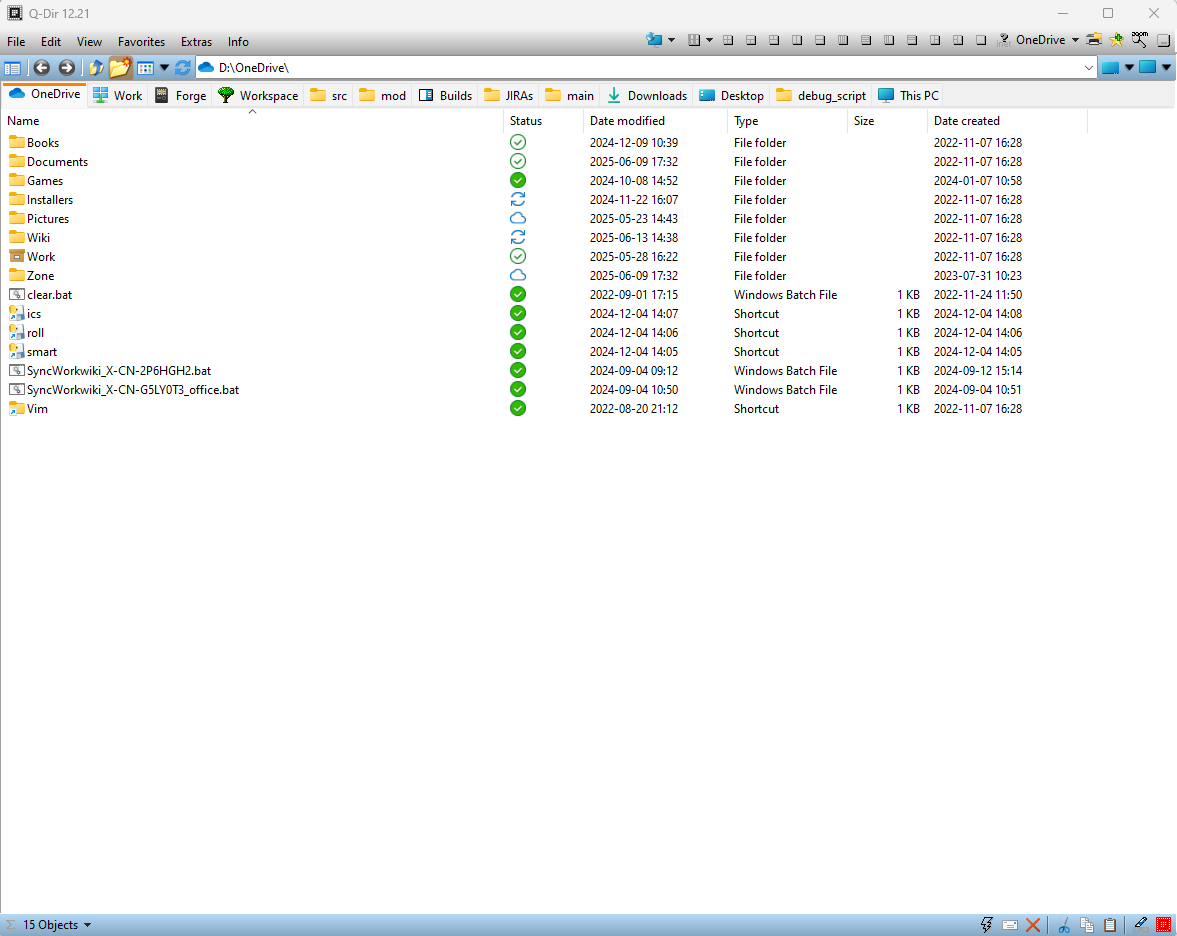
Task: Click the clipboard paste icon in status bar
Action: (x=1109, y=925)
